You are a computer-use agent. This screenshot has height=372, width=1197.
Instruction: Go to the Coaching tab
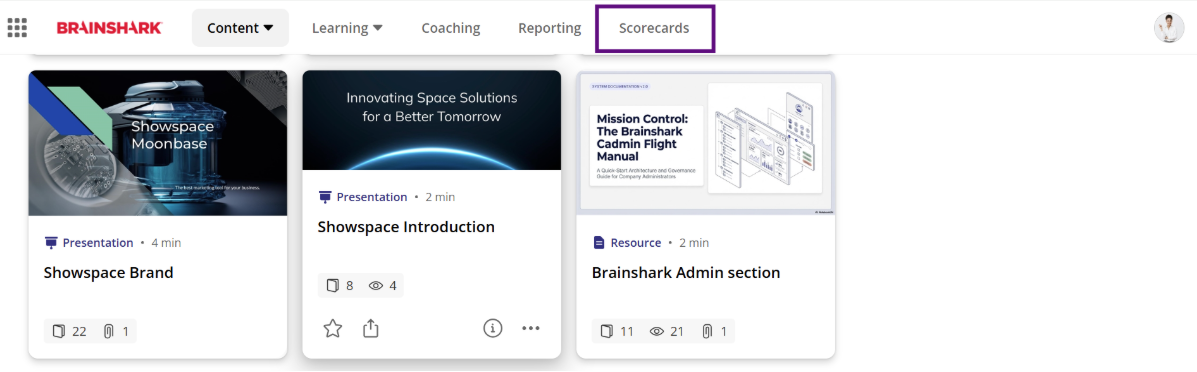click(x=450, y=28)
